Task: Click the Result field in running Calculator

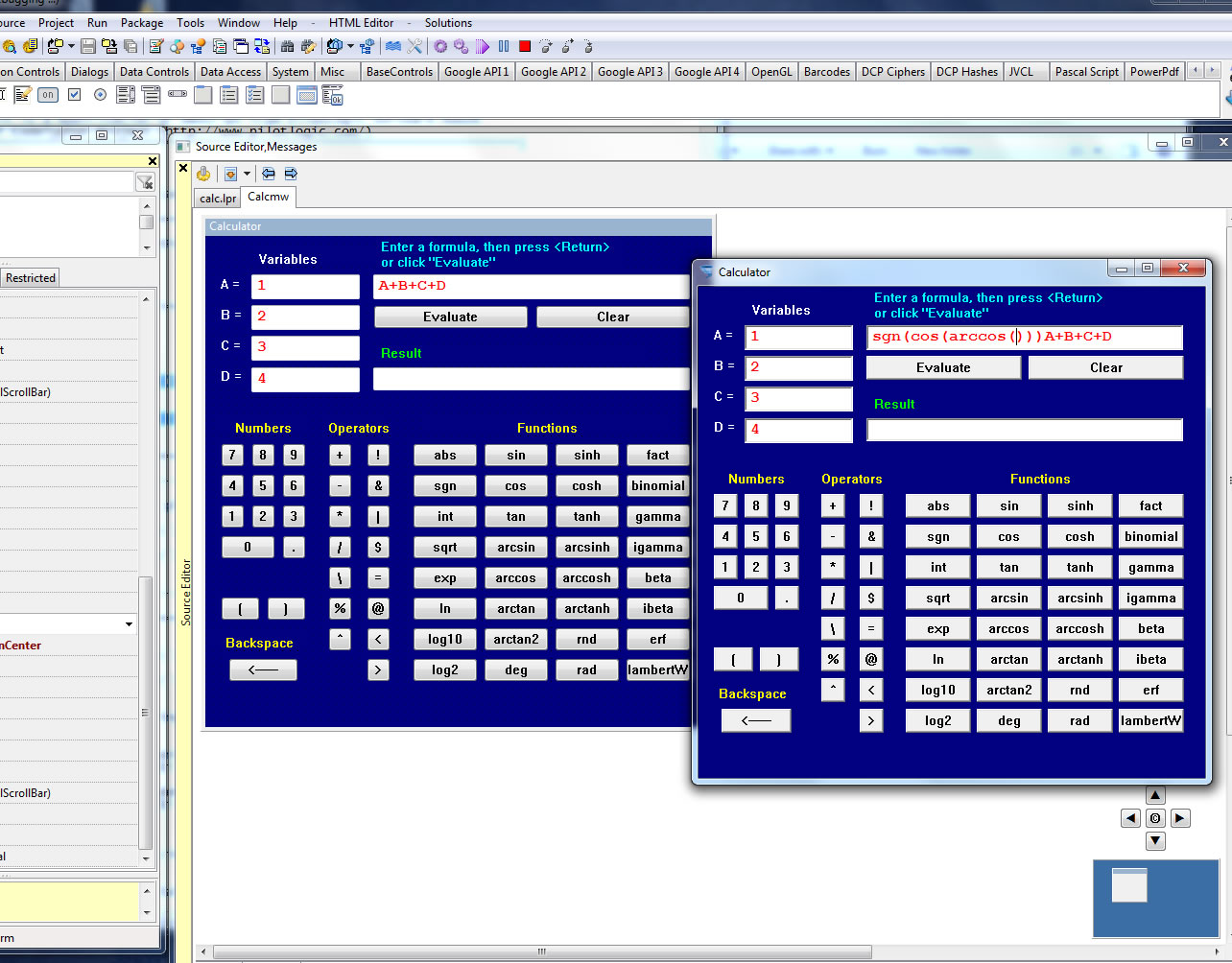Action: click(x=1025, y=430)
